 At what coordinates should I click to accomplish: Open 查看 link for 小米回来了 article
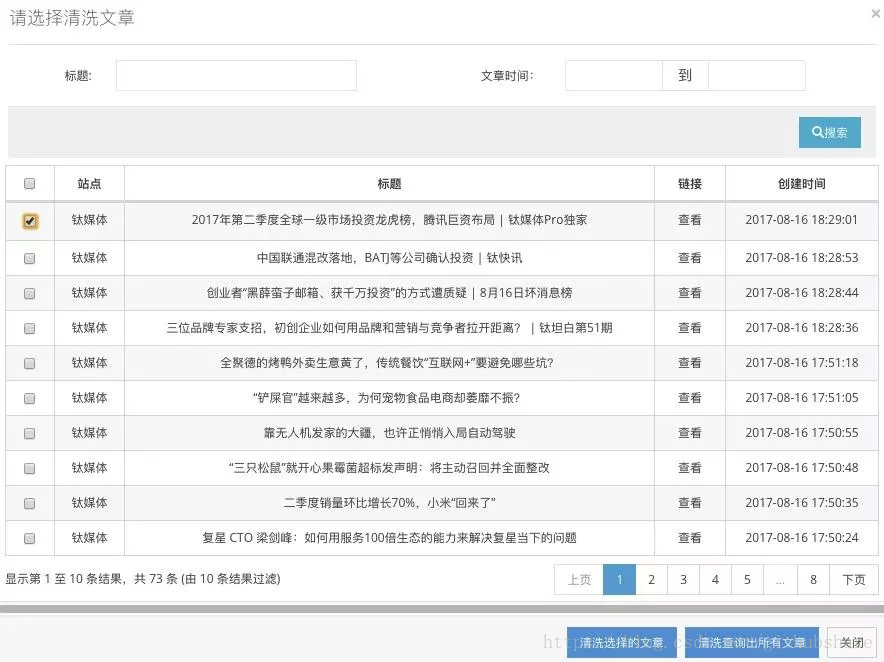pos(689,502)
